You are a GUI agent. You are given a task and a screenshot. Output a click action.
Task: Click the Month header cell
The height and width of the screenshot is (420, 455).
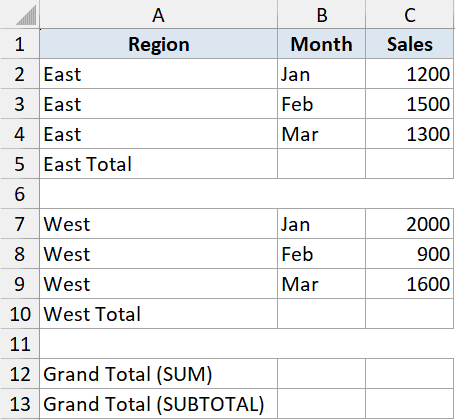click(321, 44)
